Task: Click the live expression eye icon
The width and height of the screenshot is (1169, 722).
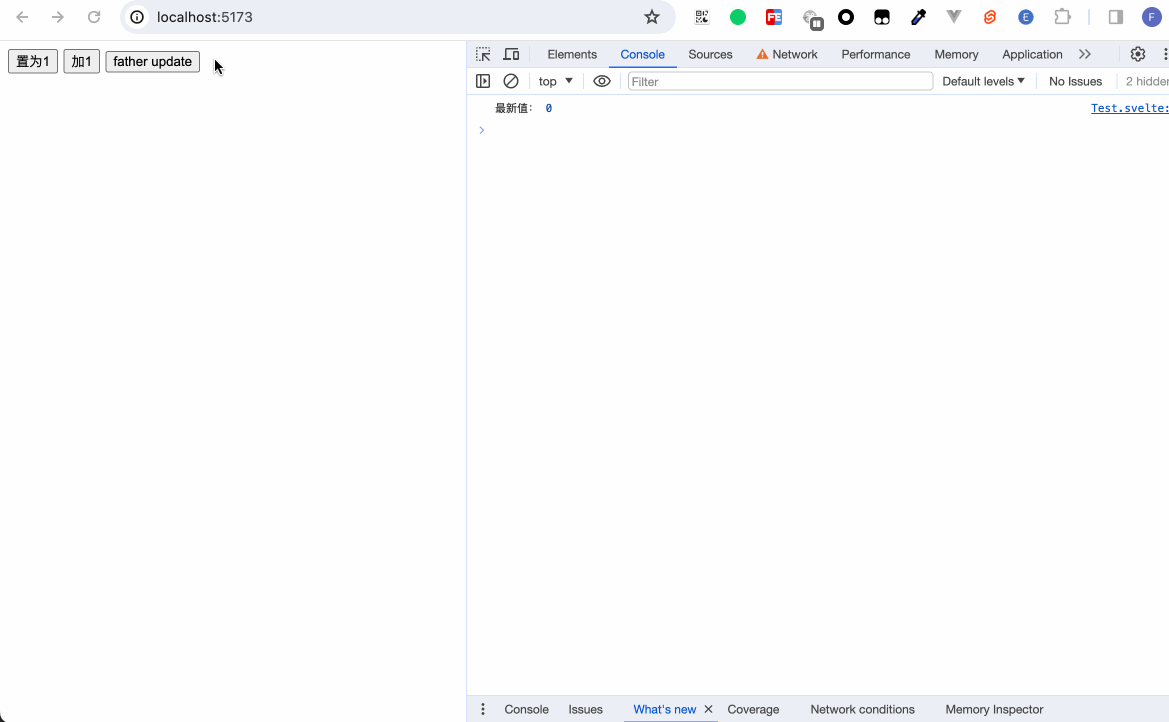Action: pyautogui.click(x=601, y=81)
